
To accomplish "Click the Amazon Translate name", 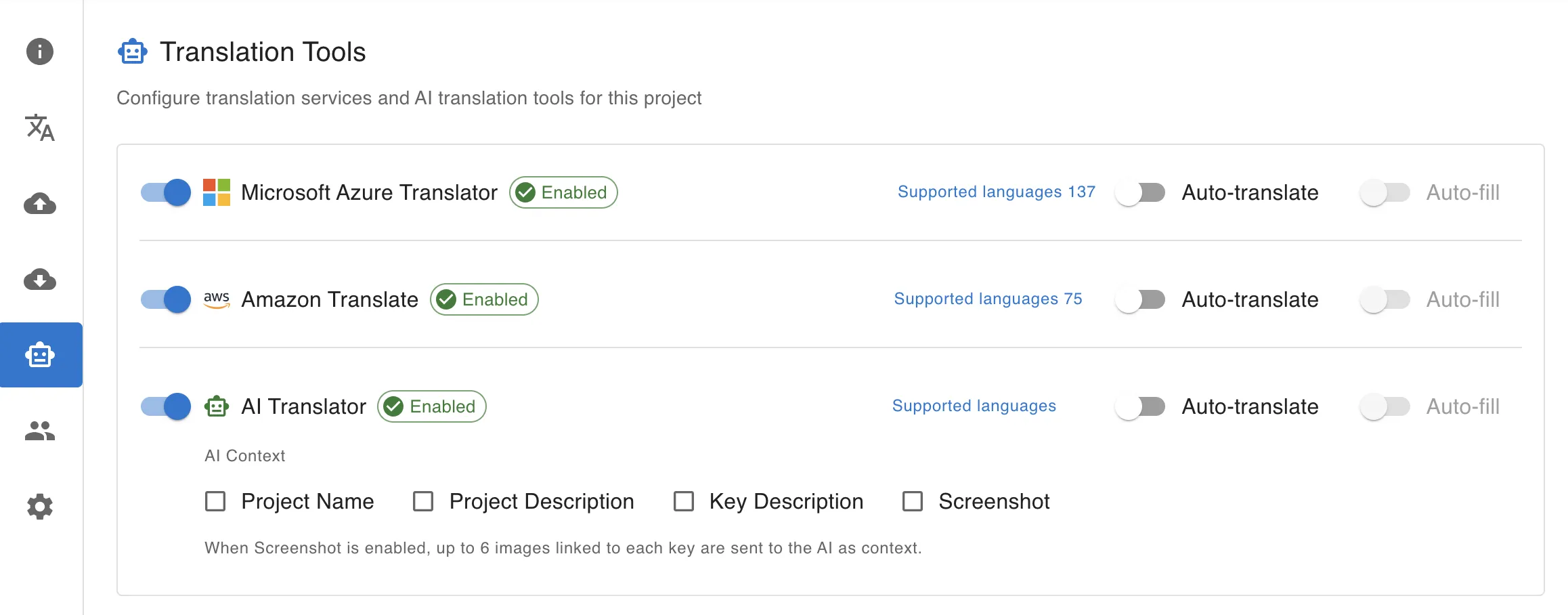I will pos(330,299).
